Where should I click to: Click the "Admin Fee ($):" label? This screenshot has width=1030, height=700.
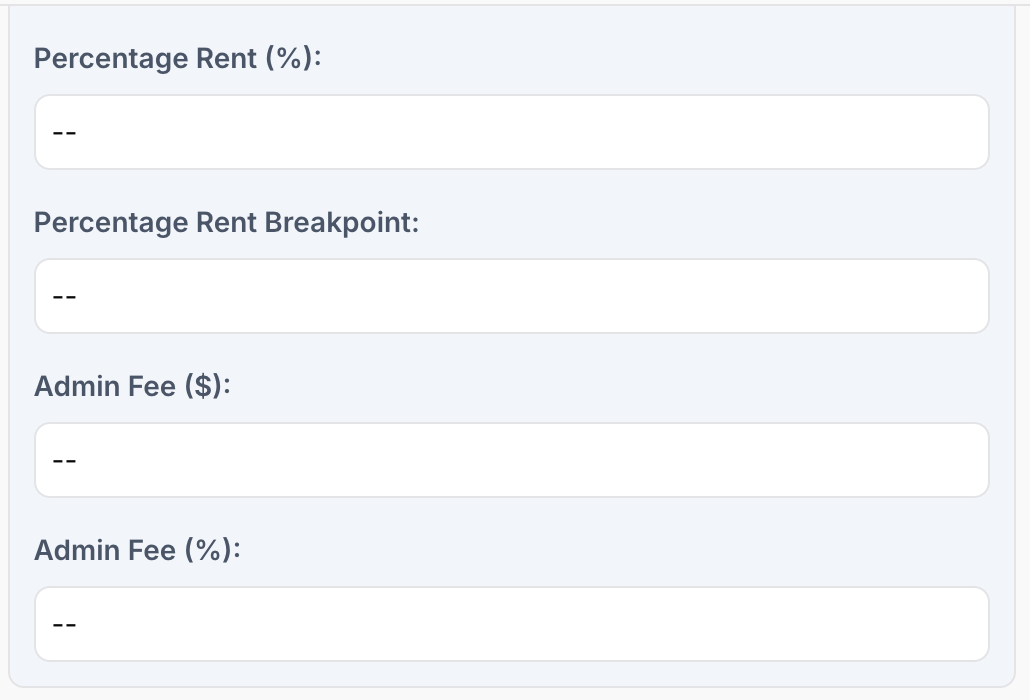coord(132,386)
